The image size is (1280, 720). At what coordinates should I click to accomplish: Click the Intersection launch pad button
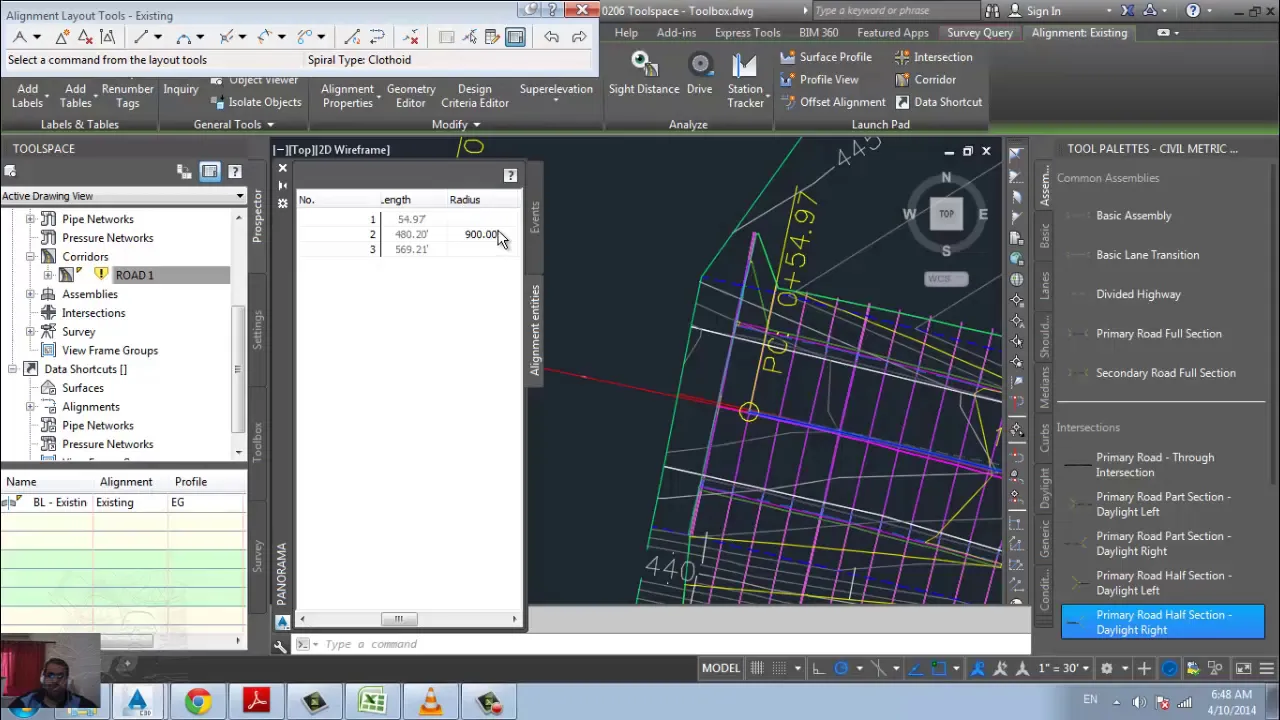pos(934,57)
